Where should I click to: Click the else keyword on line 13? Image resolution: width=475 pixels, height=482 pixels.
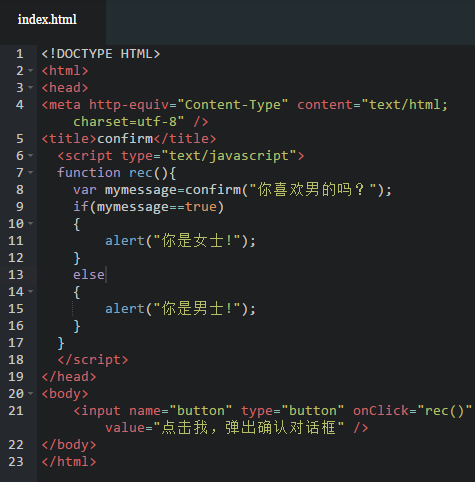[89, 275]
